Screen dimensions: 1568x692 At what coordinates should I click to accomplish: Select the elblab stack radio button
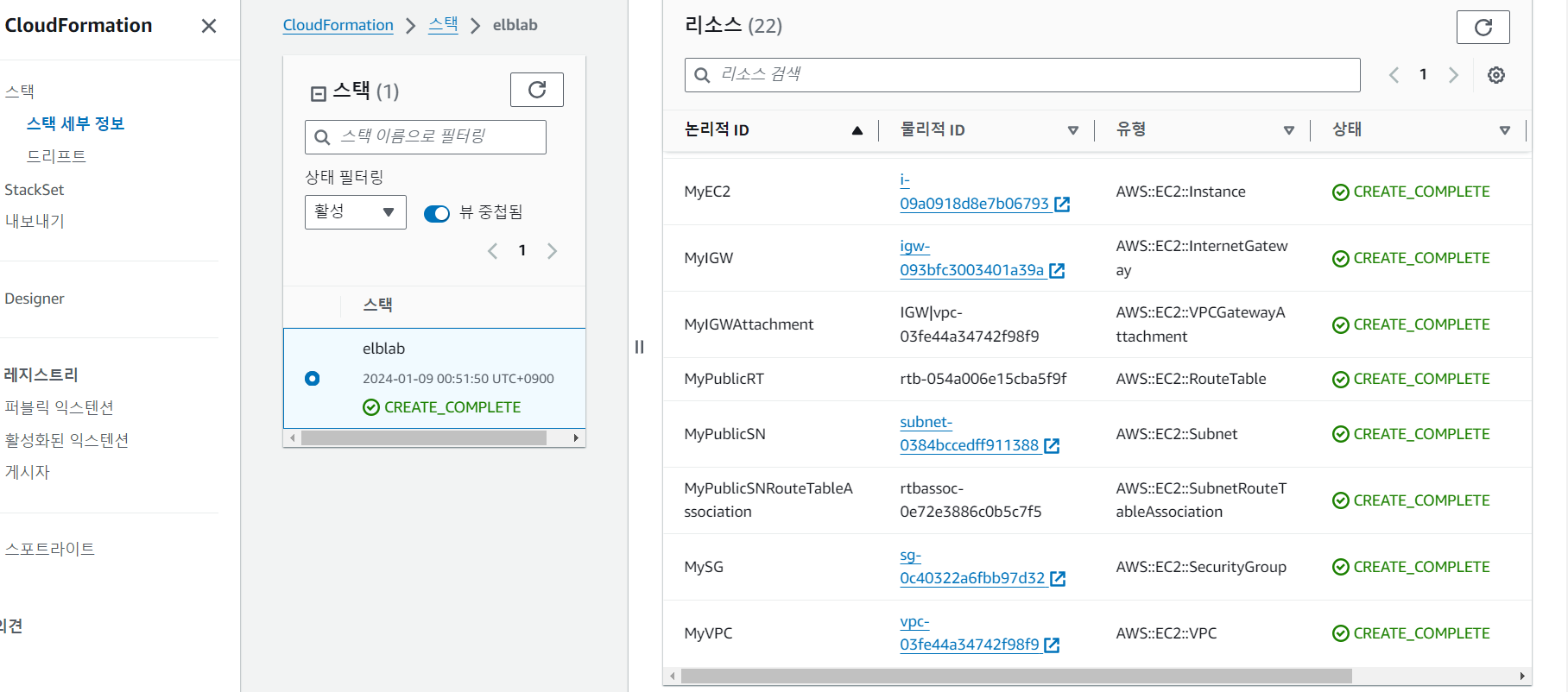313,379
